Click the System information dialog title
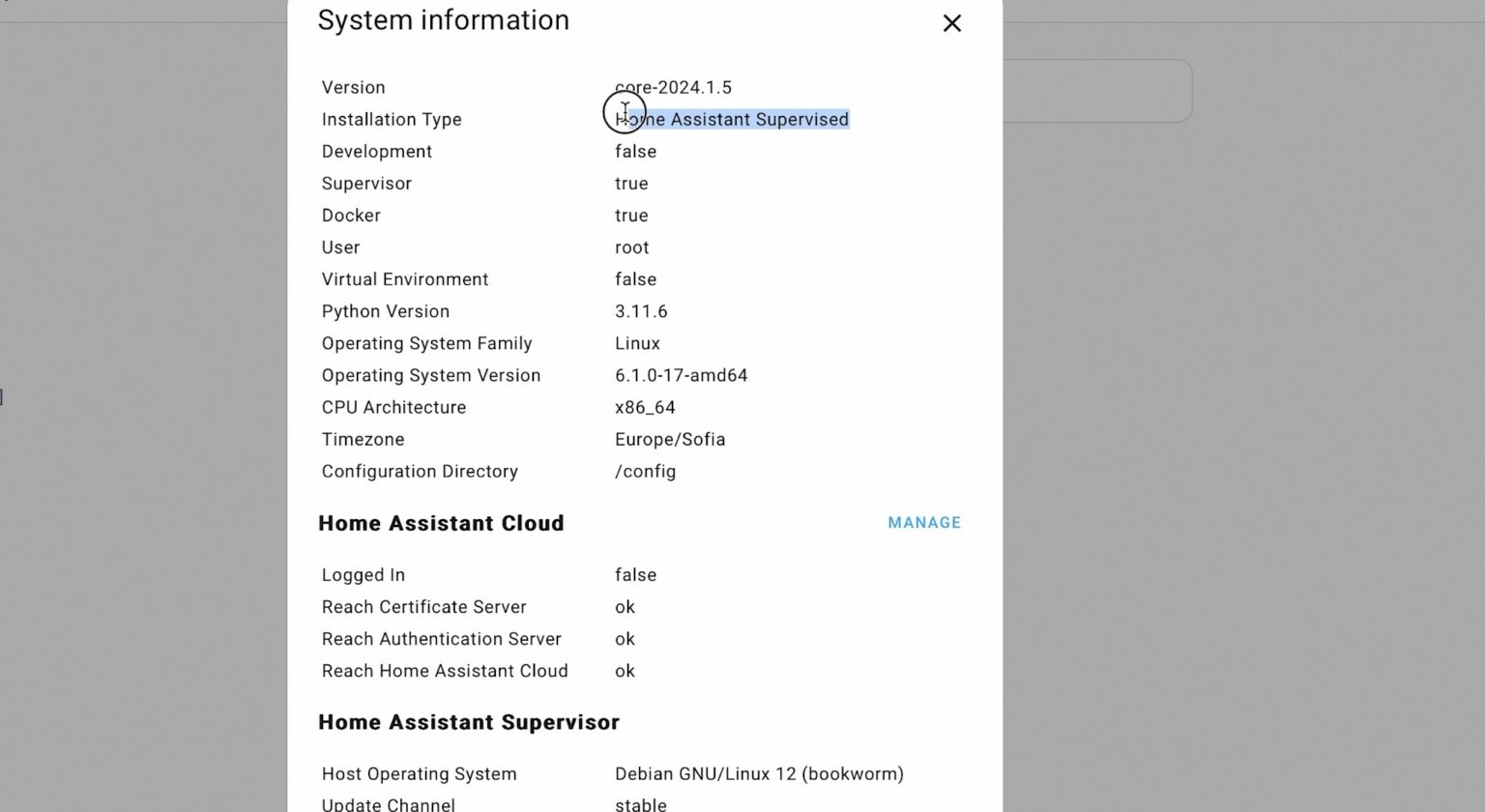 (x=444, y=19)
